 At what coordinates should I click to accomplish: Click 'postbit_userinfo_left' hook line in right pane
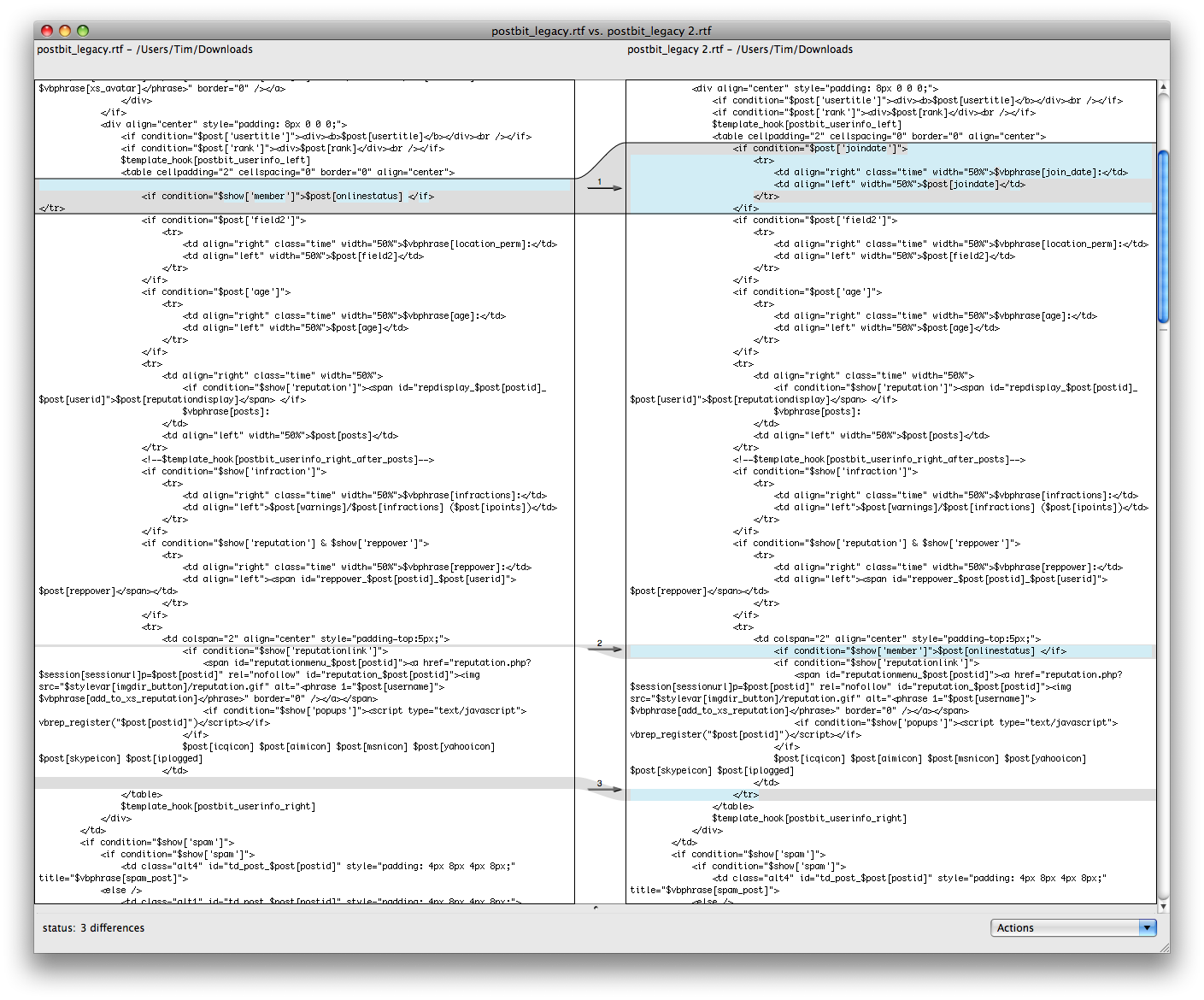807,124
